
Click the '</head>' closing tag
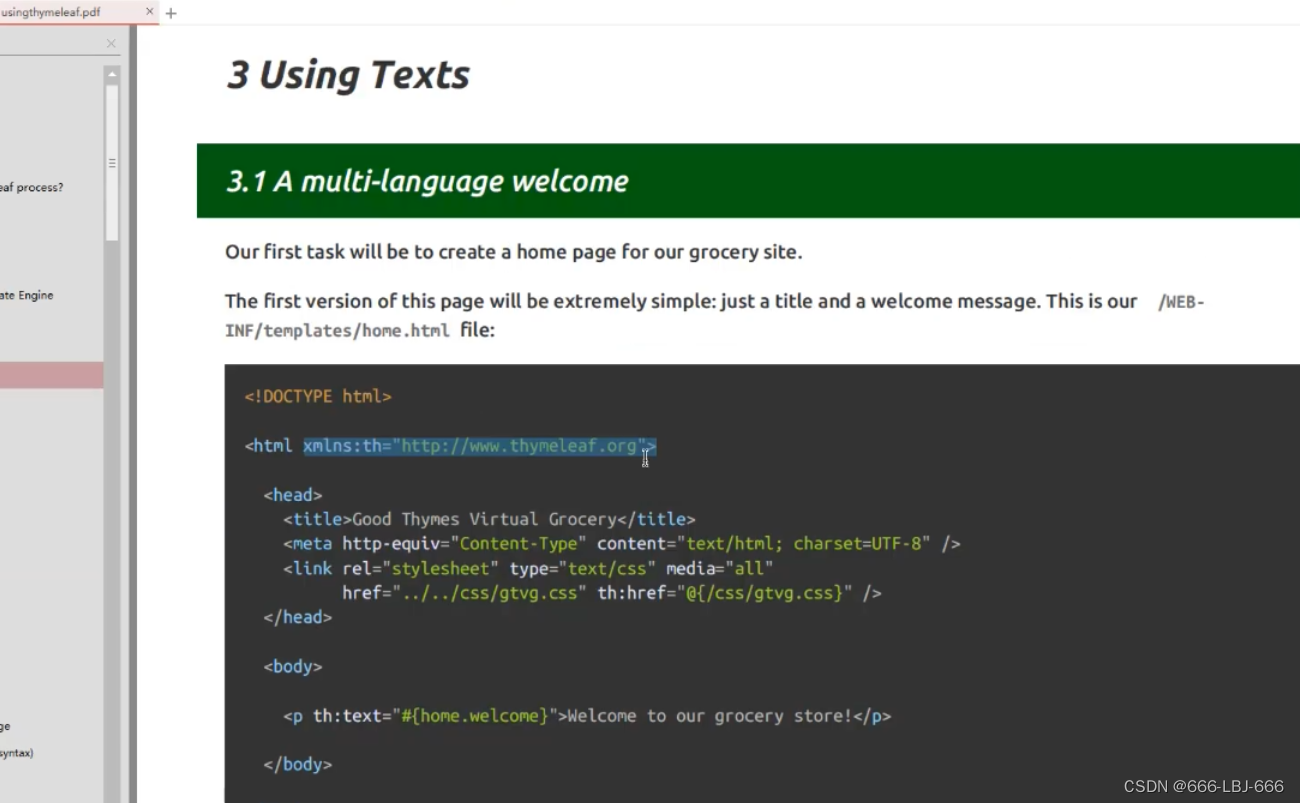[298, 618]
